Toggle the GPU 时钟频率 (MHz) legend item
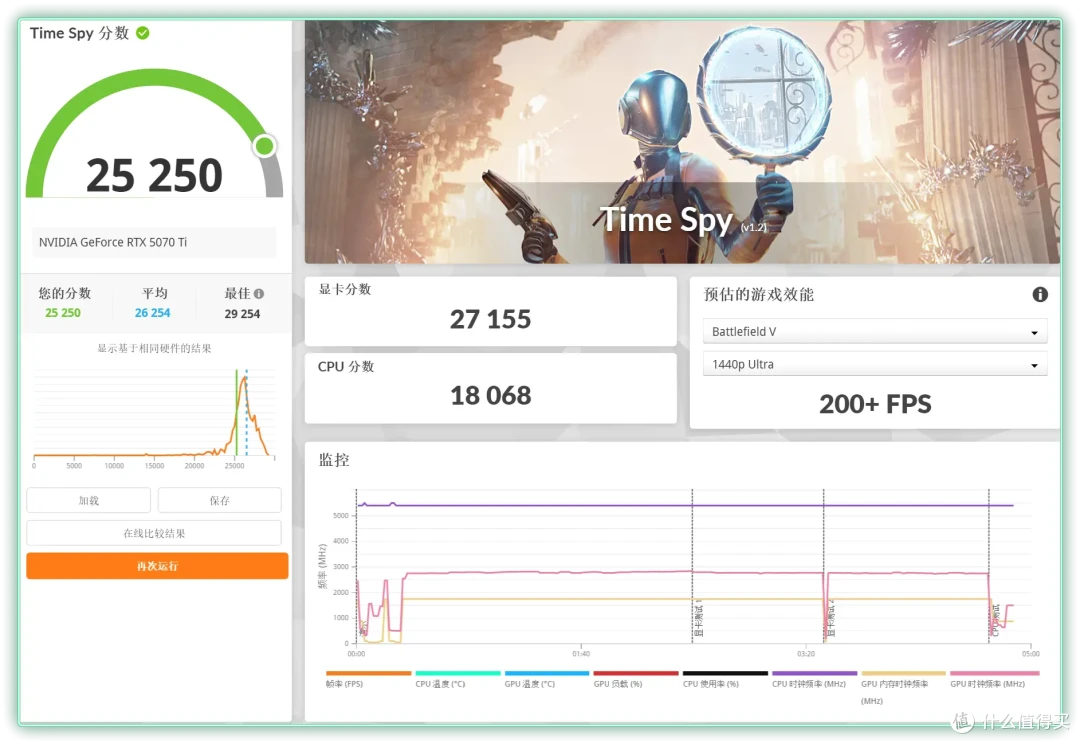1080x744 pixels. (x=994, y=678)
